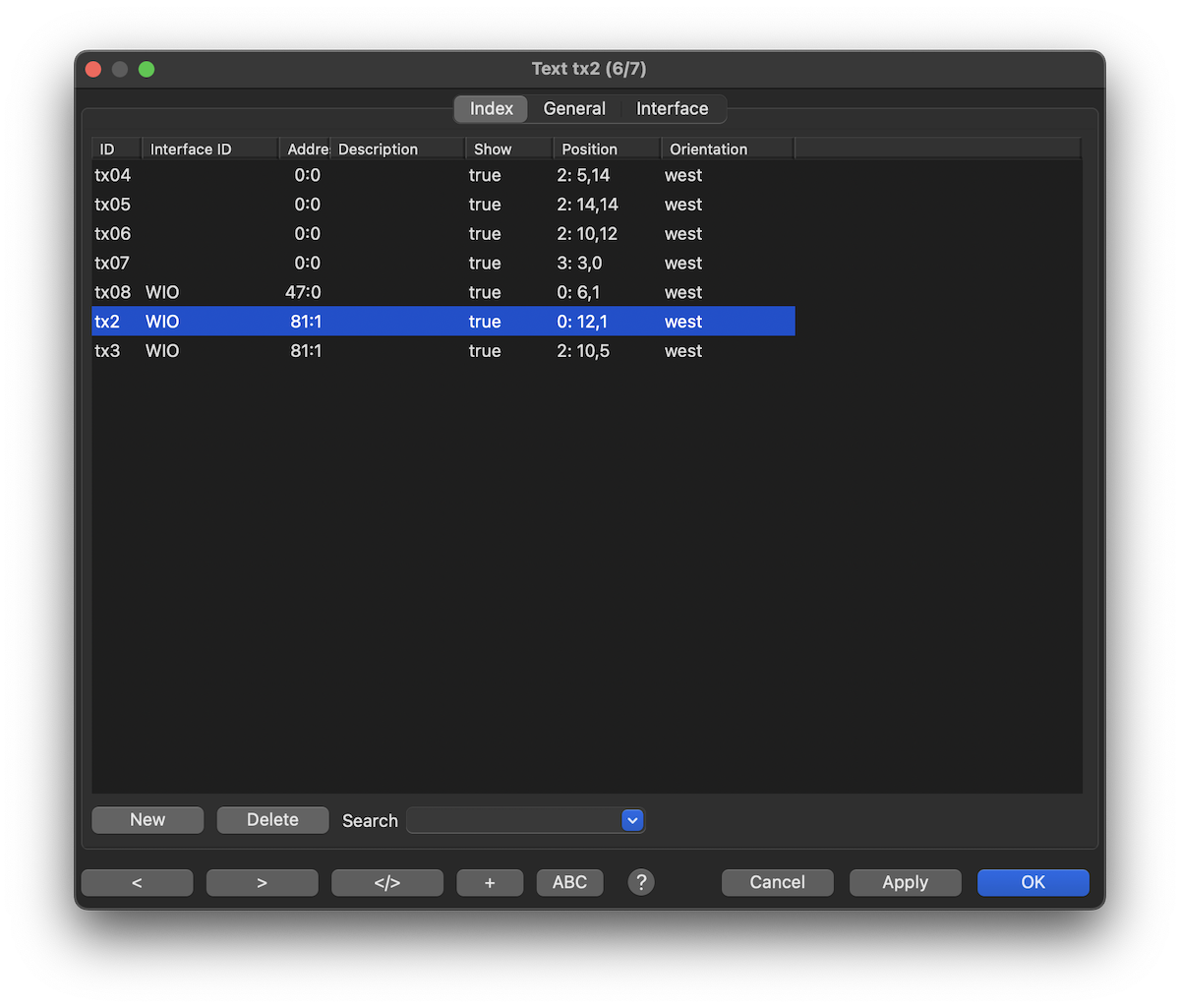Confirm with the OK button

(x=1032, y=882)
